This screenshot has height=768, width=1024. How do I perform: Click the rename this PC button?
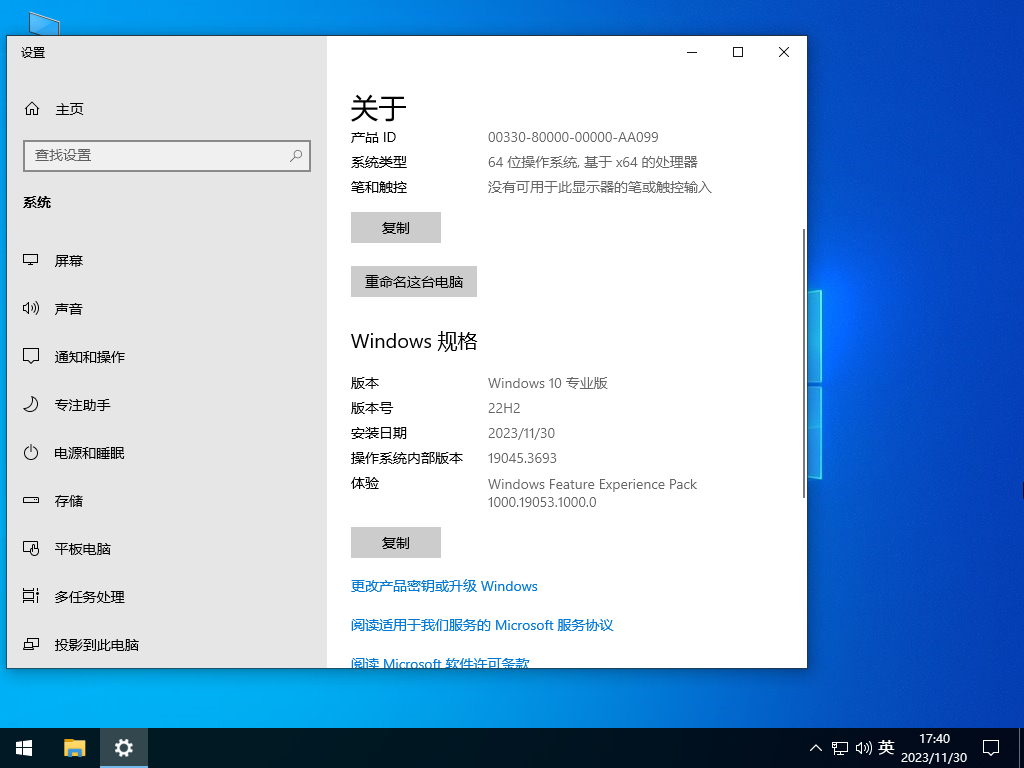click(x=413, y=281)
